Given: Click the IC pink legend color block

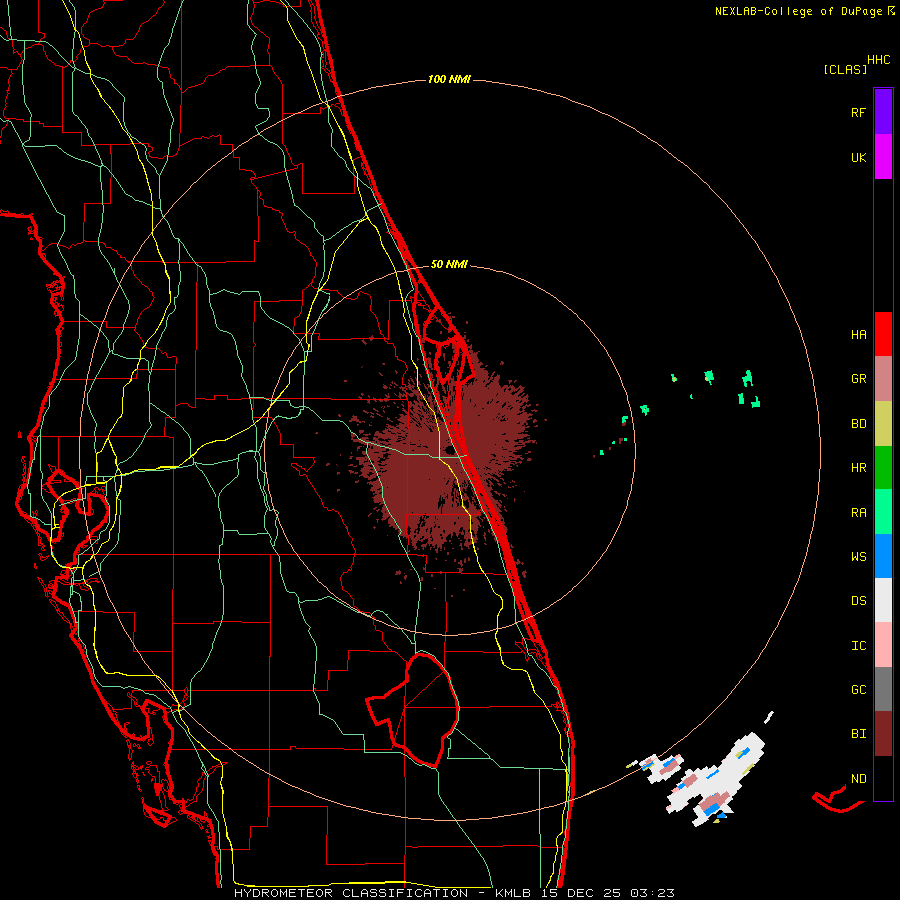Looking at the screenshot, I should [x=883, y=645].
